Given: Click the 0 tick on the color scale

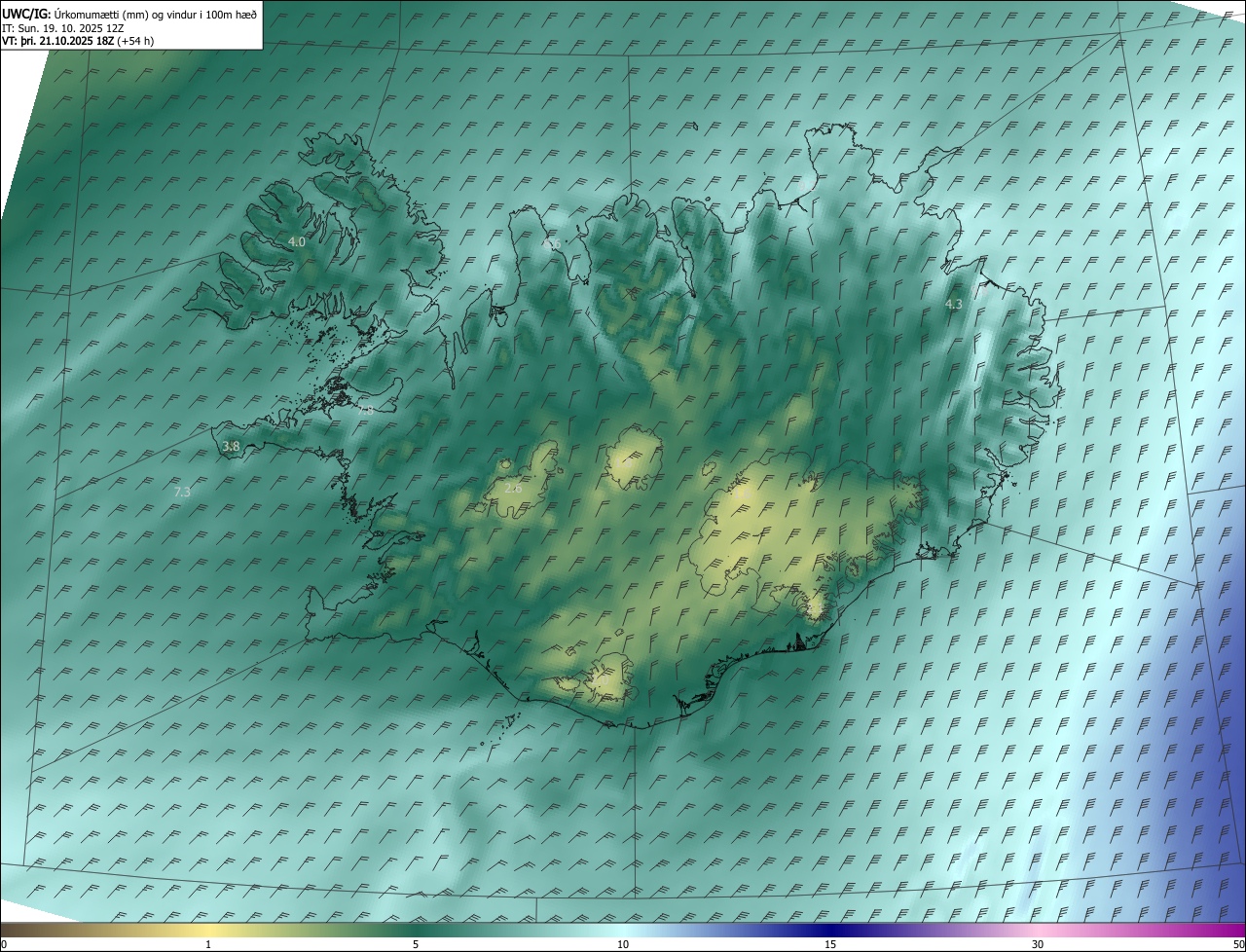Looking at the screenshot, I should (x=3, y=944).
